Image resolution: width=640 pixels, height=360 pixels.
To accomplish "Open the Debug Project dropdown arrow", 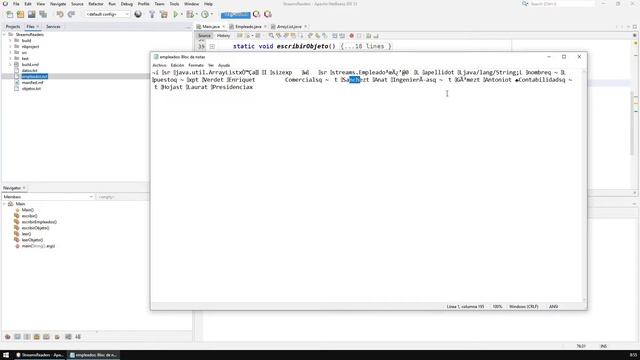I will click(x=196, y=14).
